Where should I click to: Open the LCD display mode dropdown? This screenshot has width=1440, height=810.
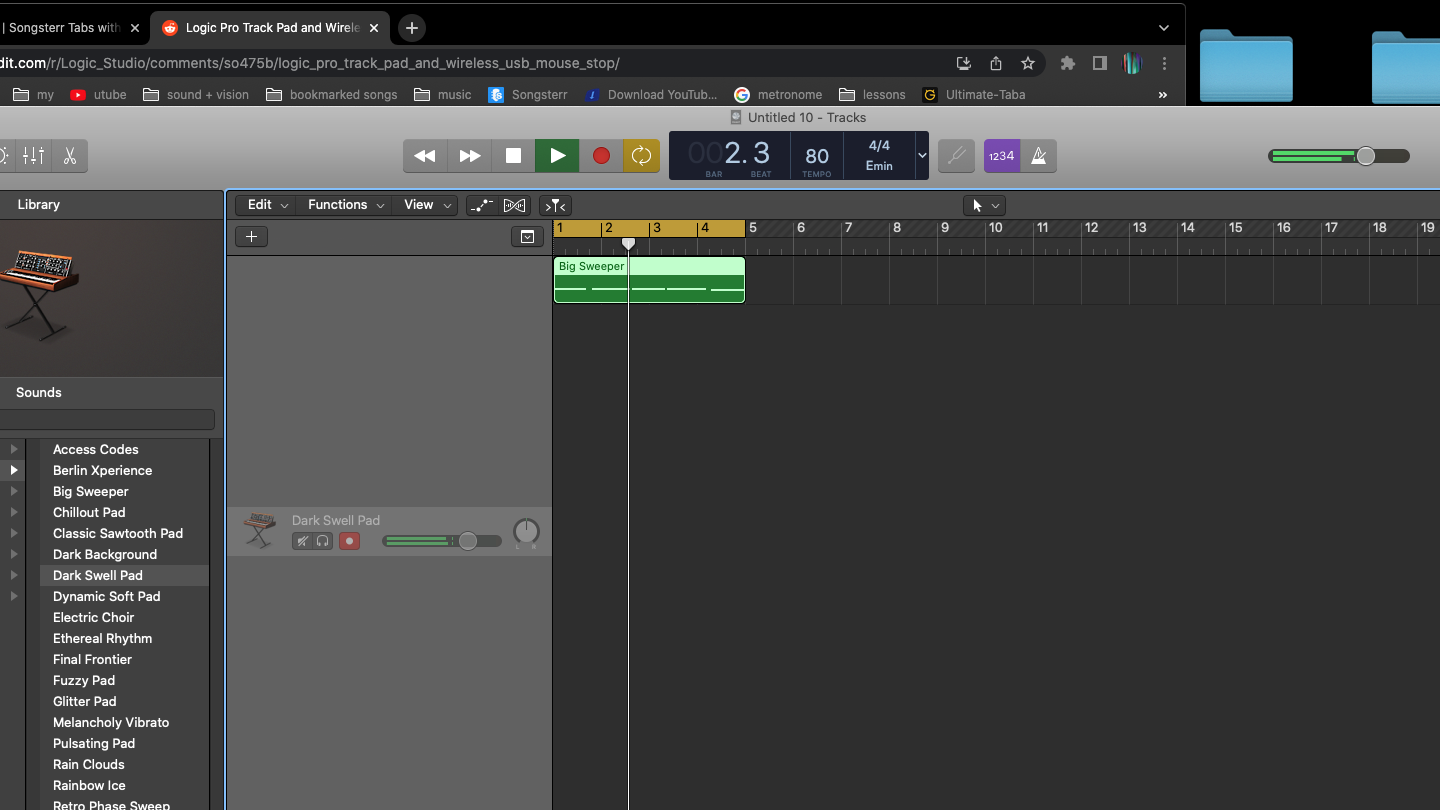[922, 156]
